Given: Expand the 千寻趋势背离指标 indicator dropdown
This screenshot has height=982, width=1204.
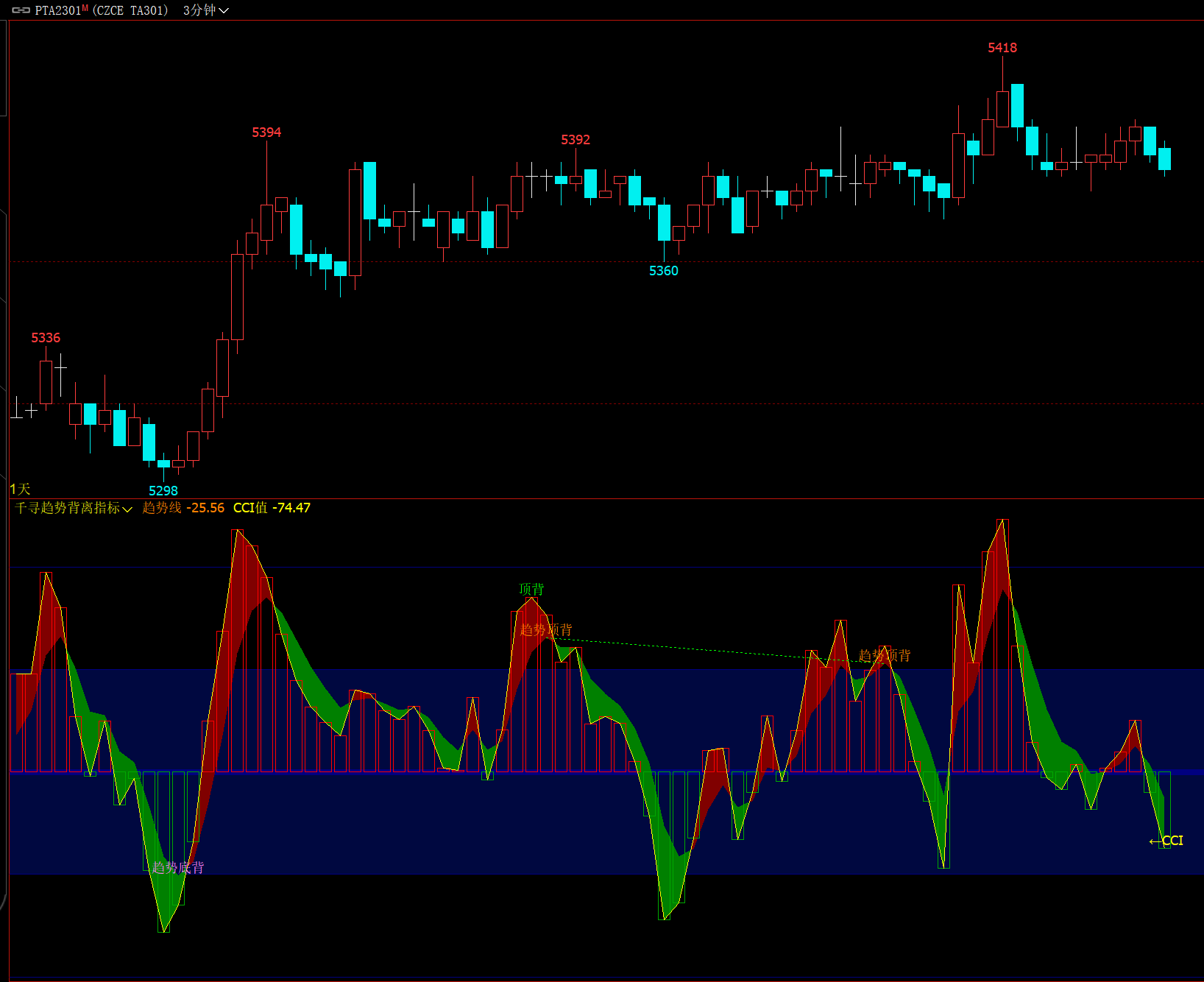Looking at the screenshot, I should click(x=74, y=508).
